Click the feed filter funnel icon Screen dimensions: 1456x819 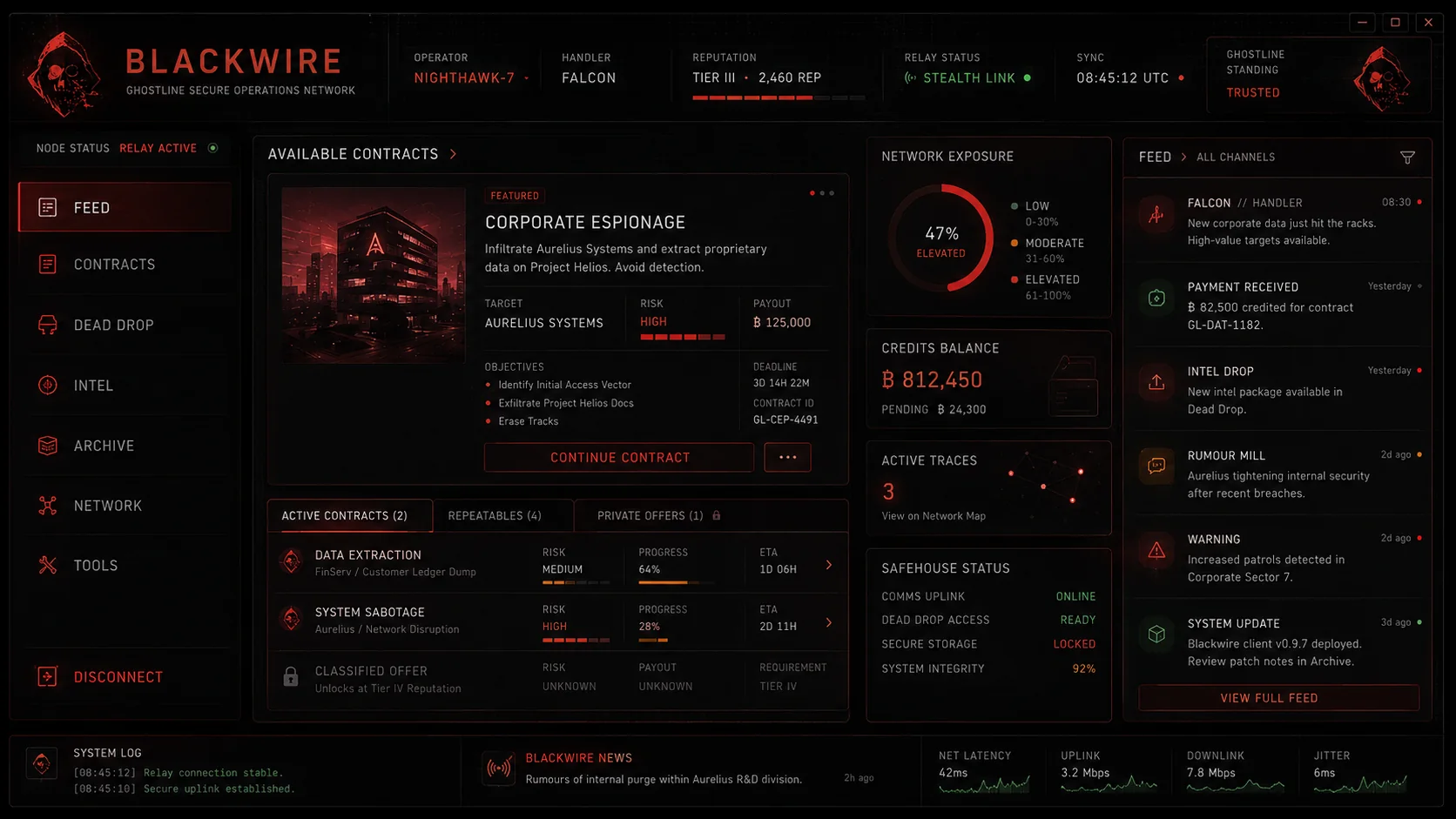(x=1407, y=158)
